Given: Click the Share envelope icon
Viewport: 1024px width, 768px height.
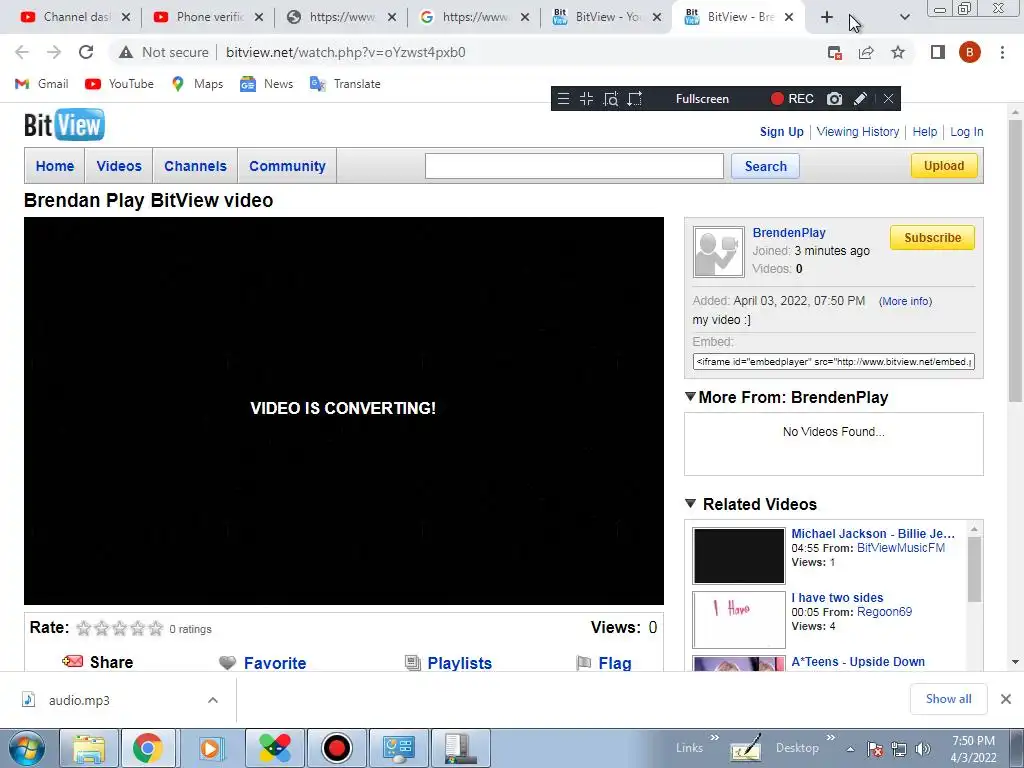Looking at the screenshot, I should [72, 662].
